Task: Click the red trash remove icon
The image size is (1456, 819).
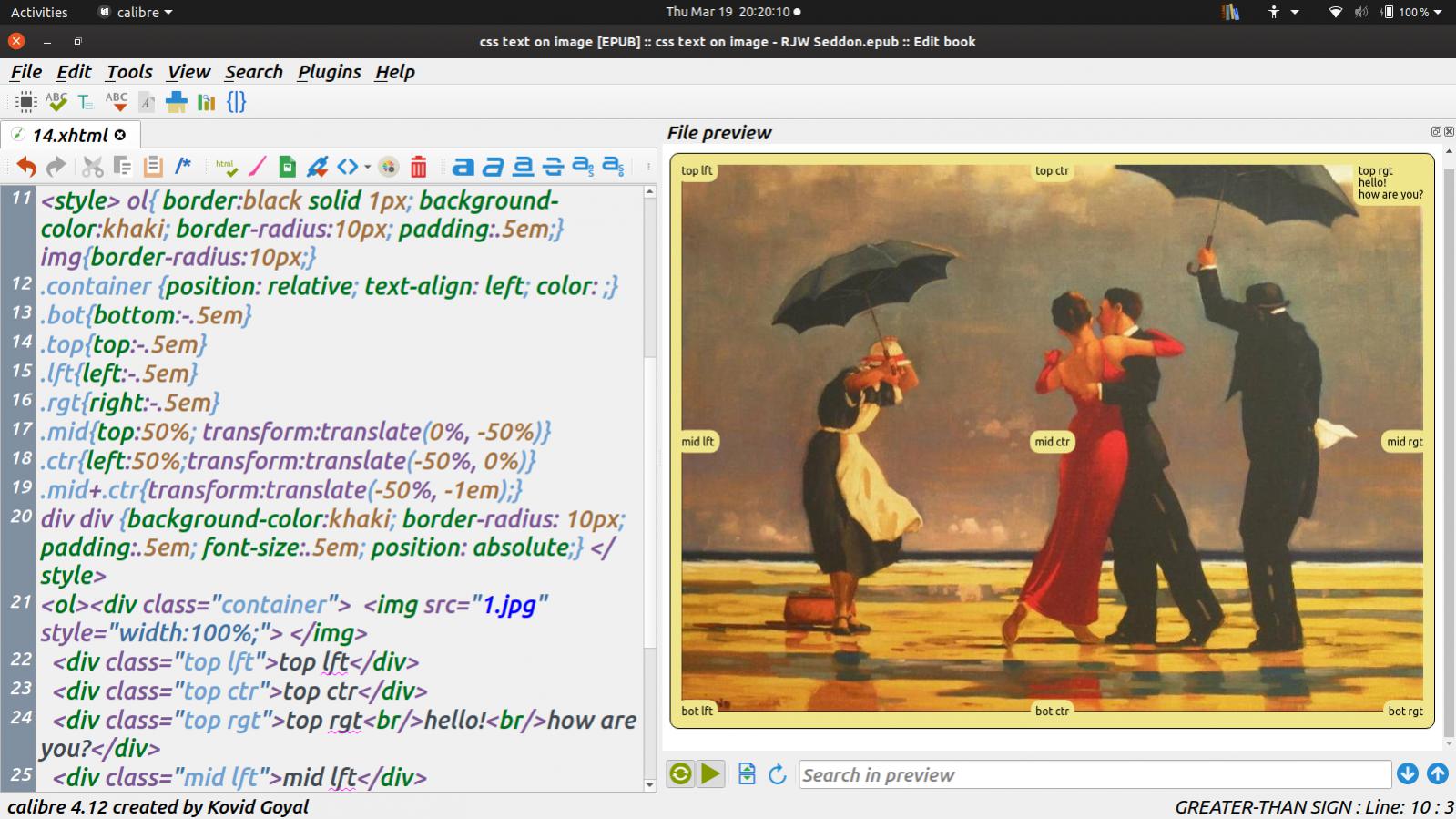Action: click(419, 167)
